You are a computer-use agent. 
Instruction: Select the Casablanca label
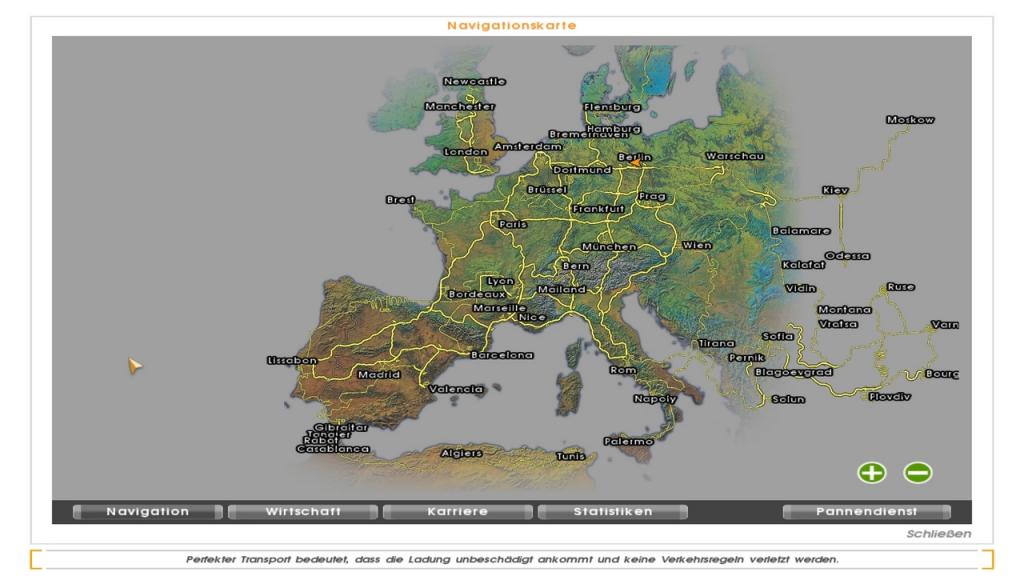(333, 449)
